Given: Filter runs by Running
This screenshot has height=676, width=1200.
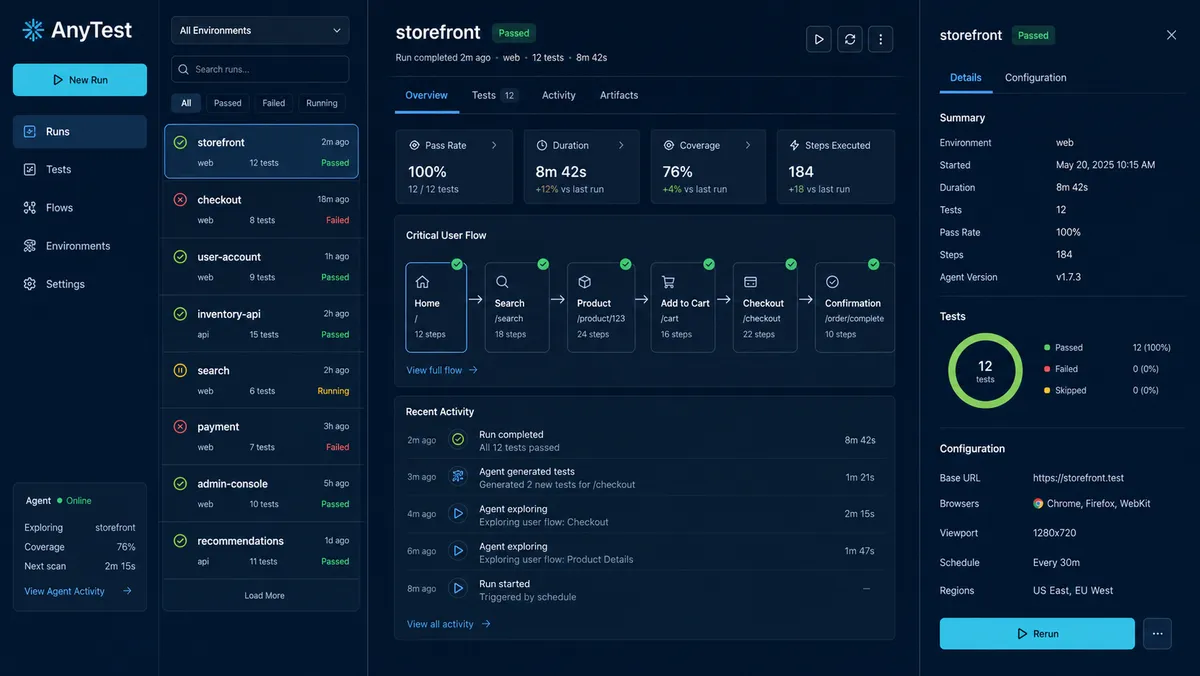Looking at the screenshot, I should click(x=322, y=103).
